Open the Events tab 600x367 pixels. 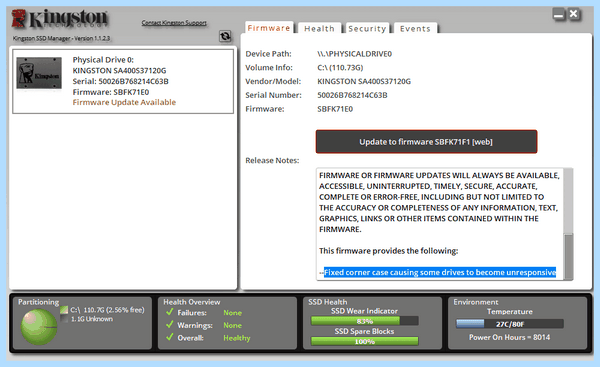tap(415, 28)
